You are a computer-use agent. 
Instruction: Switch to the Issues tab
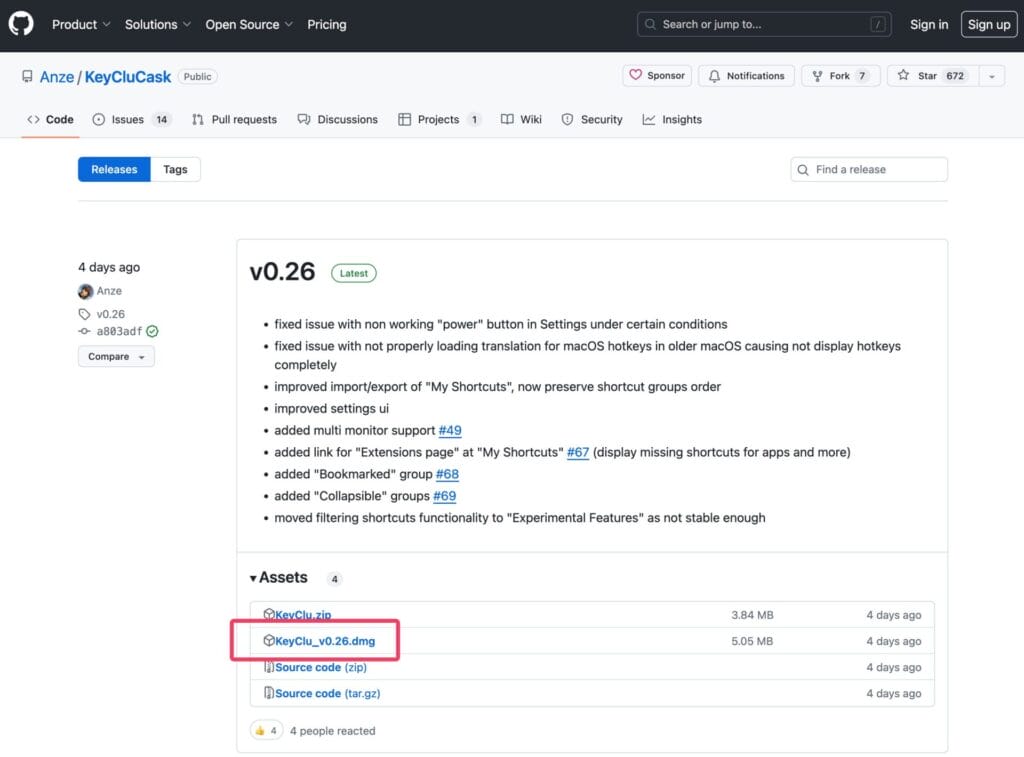128,119
